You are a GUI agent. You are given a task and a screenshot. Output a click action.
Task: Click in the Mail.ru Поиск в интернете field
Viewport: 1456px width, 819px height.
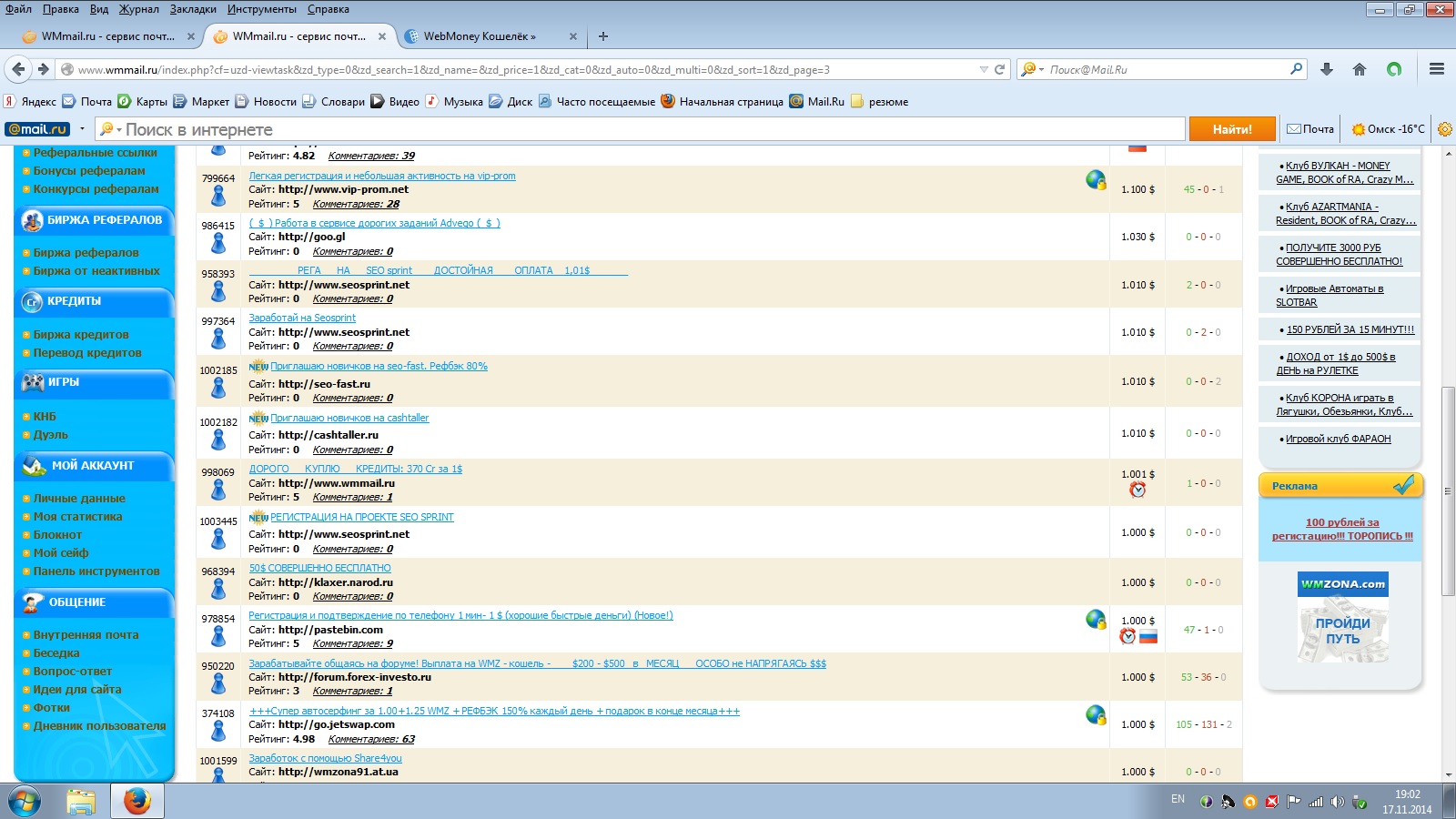point(641,129)
